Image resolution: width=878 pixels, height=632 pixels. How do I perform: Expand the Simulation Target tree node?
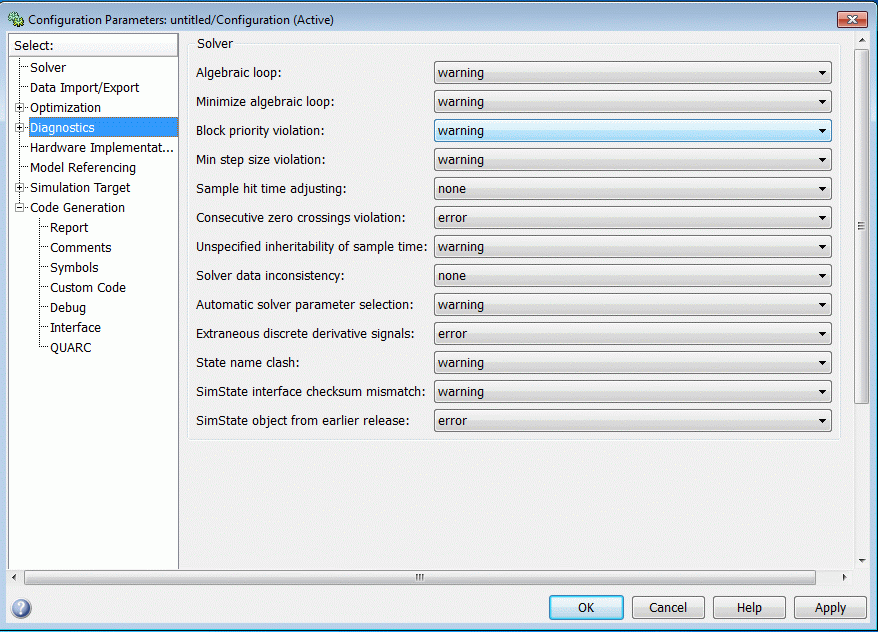point(20,188)
